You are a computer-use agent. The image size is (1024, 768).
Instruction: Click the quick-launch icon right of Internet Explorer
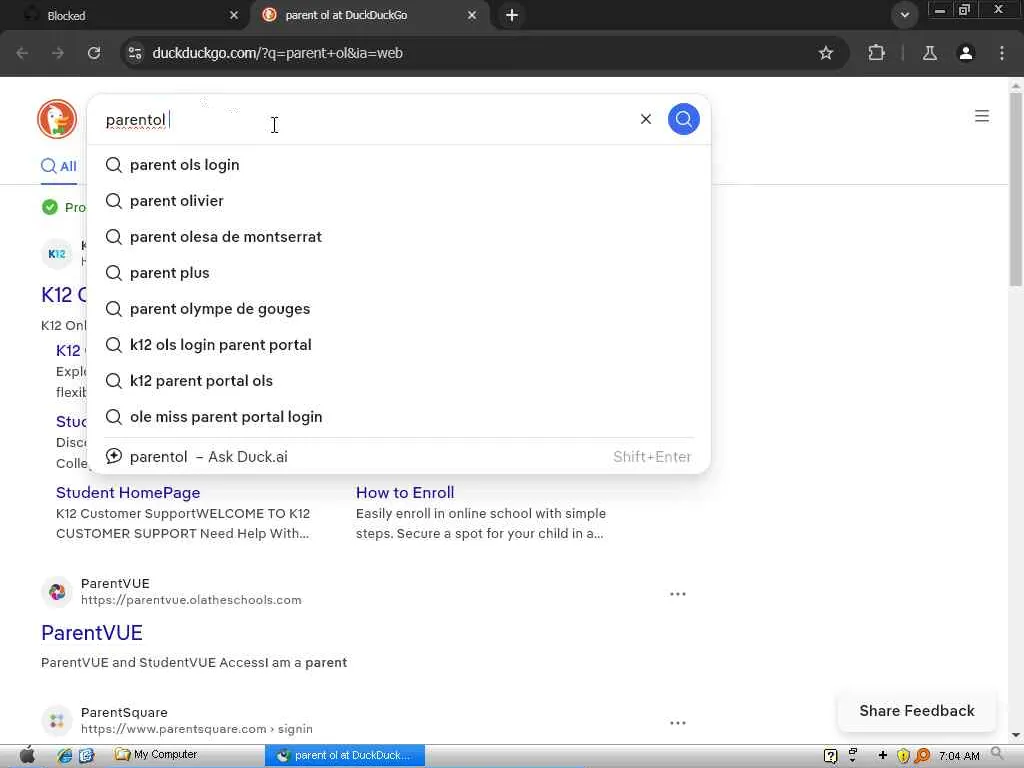click(x=86, y=756)
